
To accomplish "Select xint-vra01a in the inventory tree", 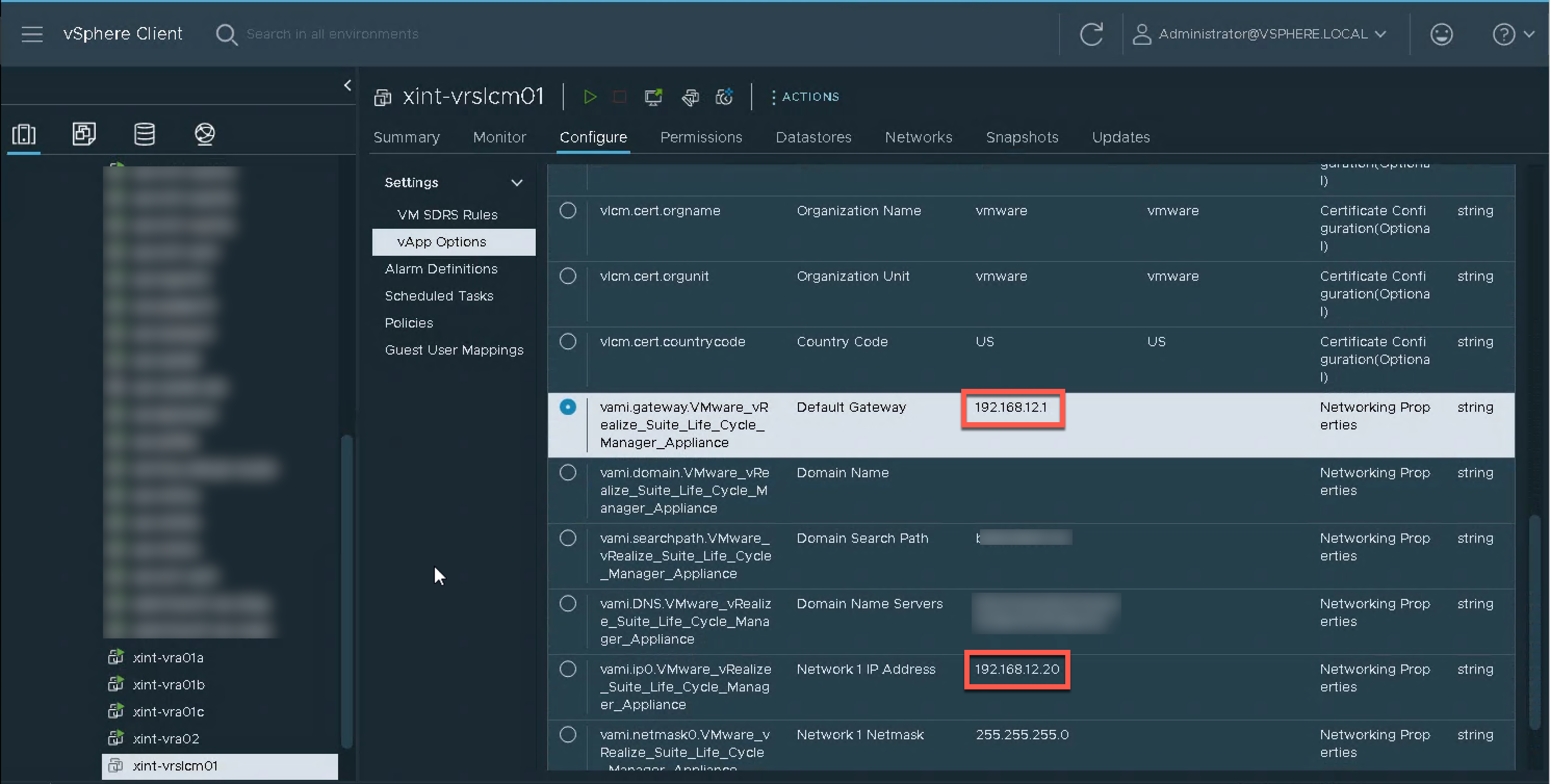I will [x=168, y=658].
